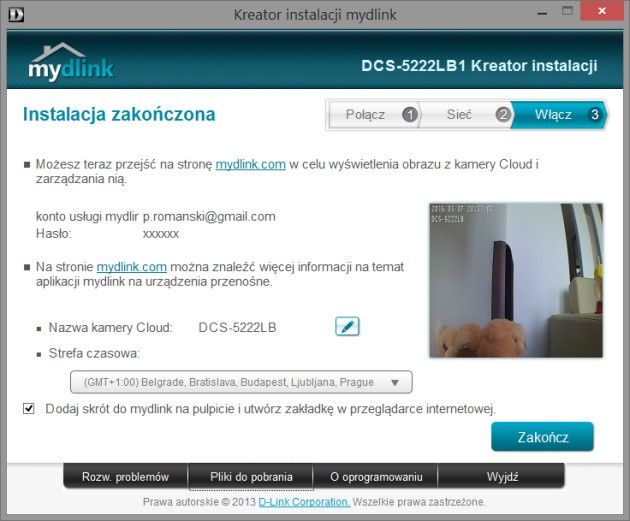
Task: Click the Strefa czasowa label
Action: pos(94,353)
